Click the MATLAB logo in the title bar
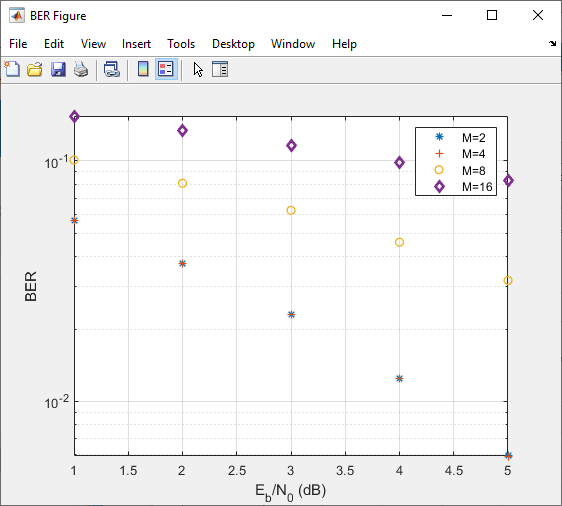562x506 pixels. 17,16
